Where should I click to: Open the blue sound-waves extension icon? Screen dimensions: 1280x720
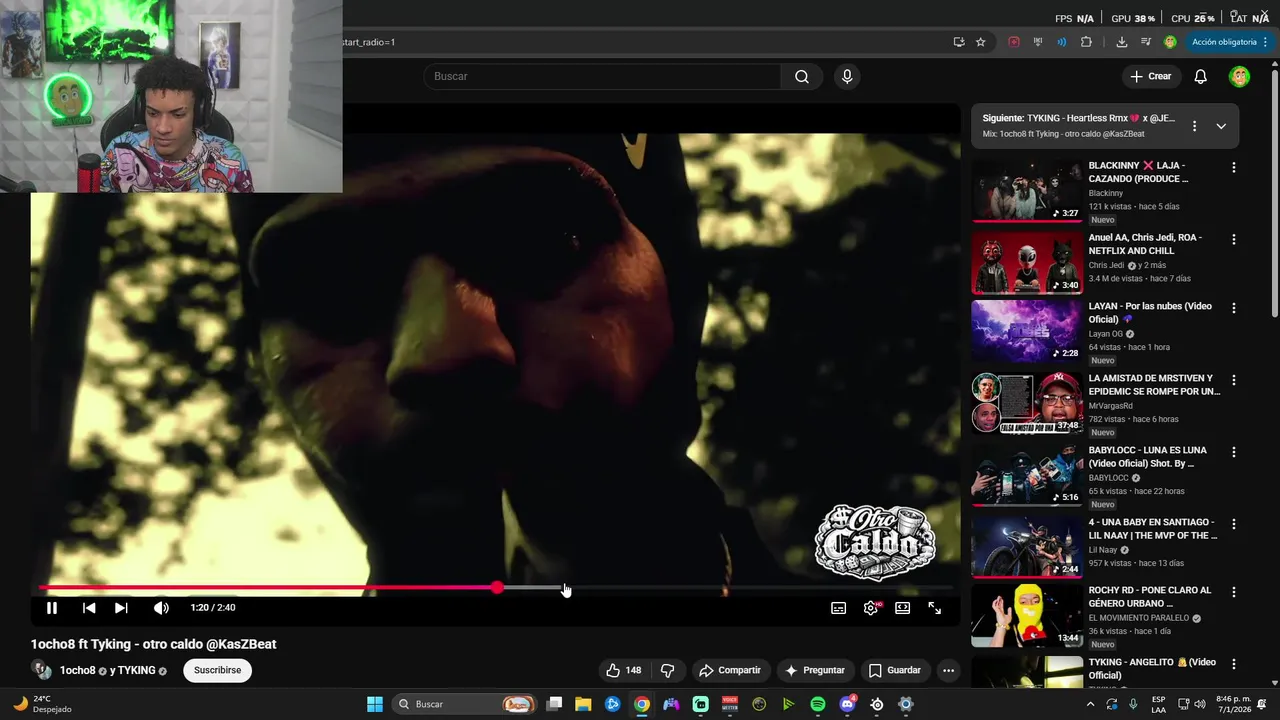[1062, 42]
